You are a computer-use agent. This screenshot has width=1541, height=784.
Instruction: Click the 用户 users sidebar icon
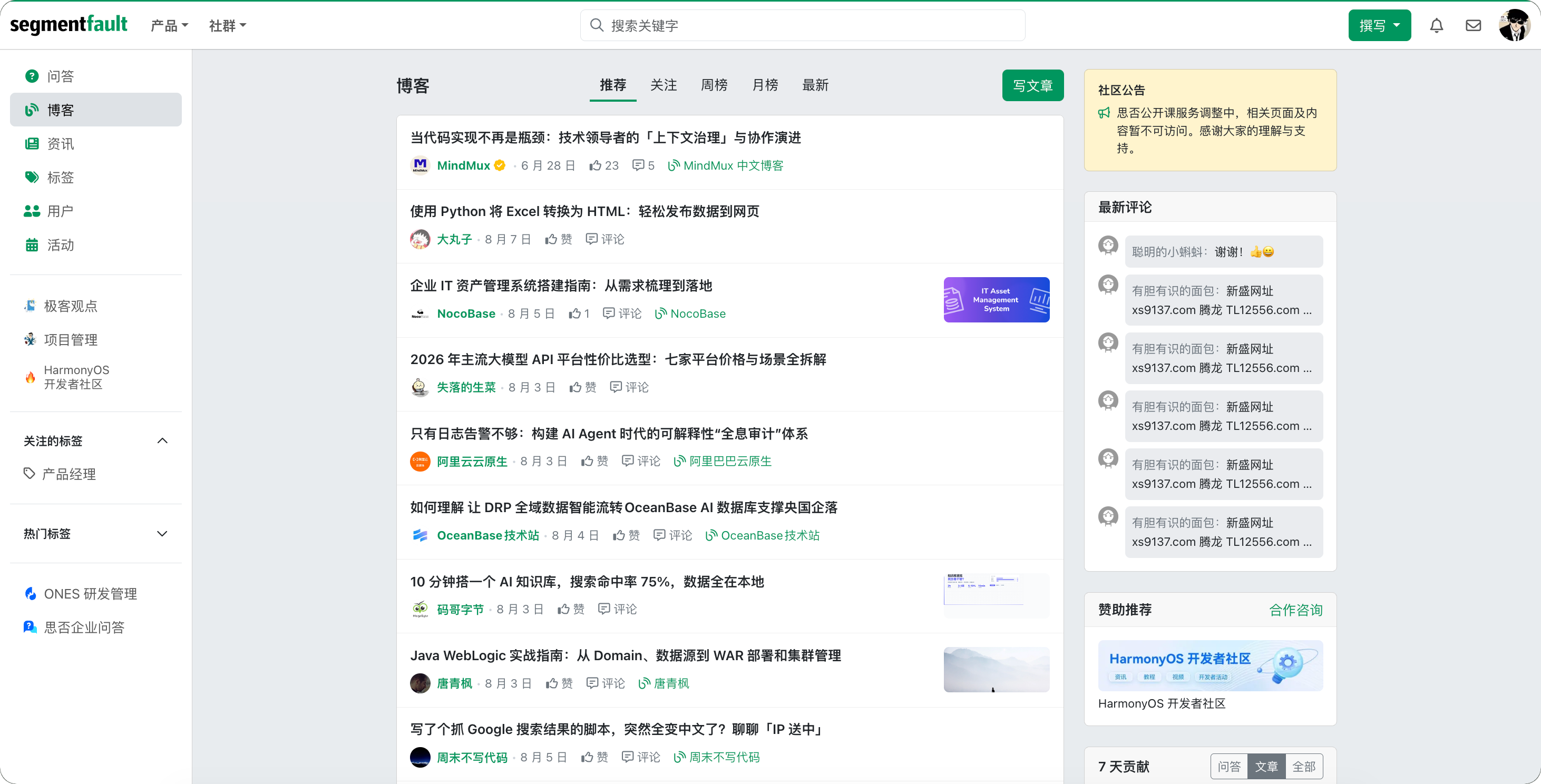point(32,211)
